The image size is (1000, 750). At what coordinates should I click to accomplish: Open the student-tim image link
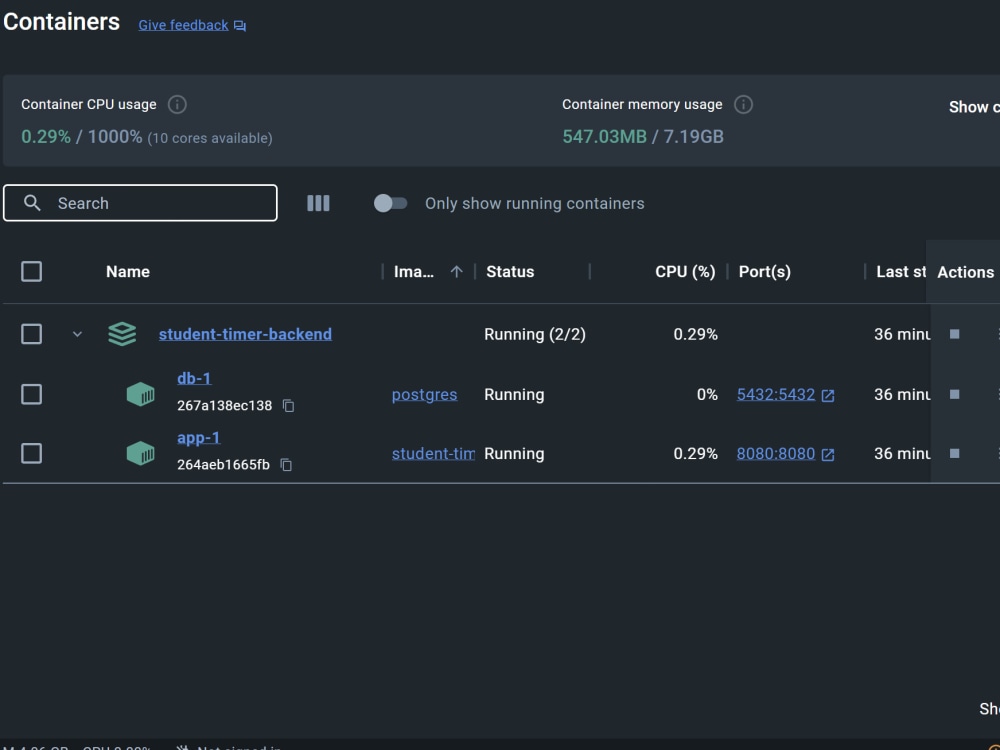[433, 453]
